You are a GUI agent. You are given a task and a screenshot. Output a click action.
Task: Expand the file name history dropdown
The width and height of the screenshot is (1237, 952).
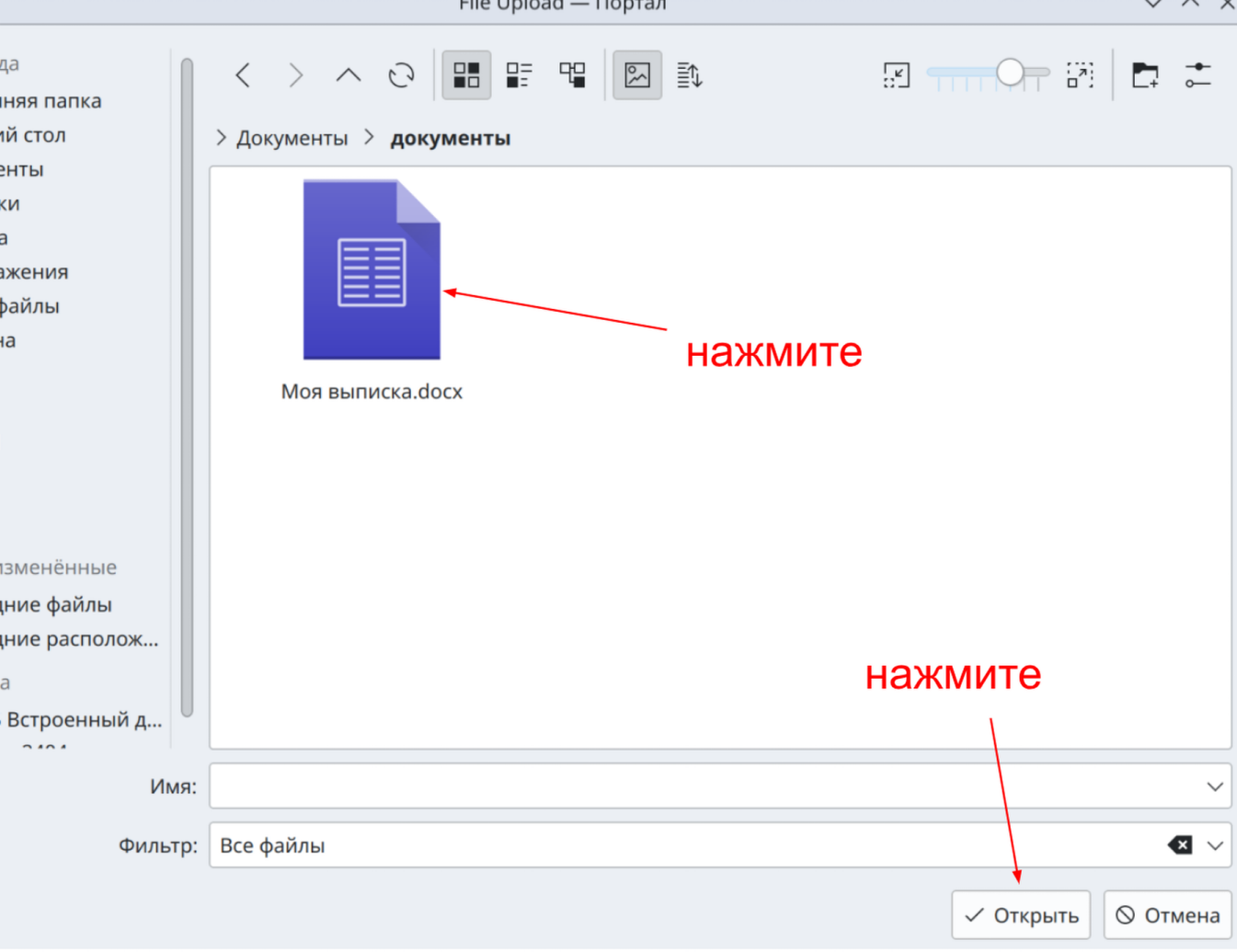tap(1214, 786)
